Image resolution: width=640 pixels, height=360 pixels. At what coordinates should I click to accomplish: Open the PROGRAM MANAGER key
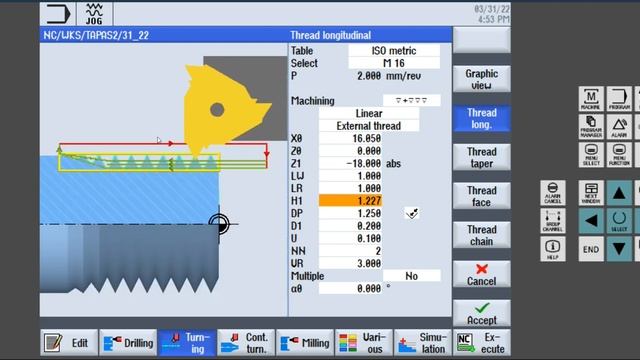[x=591, y=127]
